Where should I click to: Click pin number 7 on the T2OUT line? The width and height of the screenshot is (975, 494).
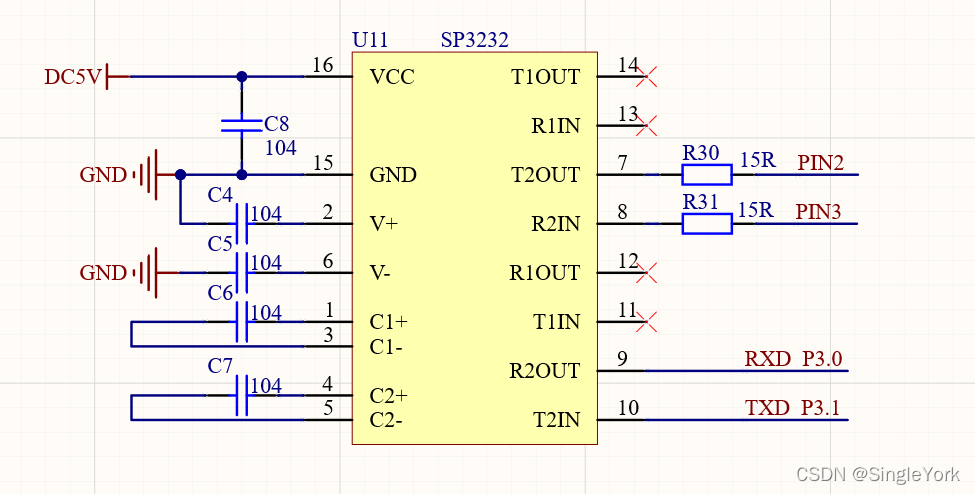tap(622, 164)
